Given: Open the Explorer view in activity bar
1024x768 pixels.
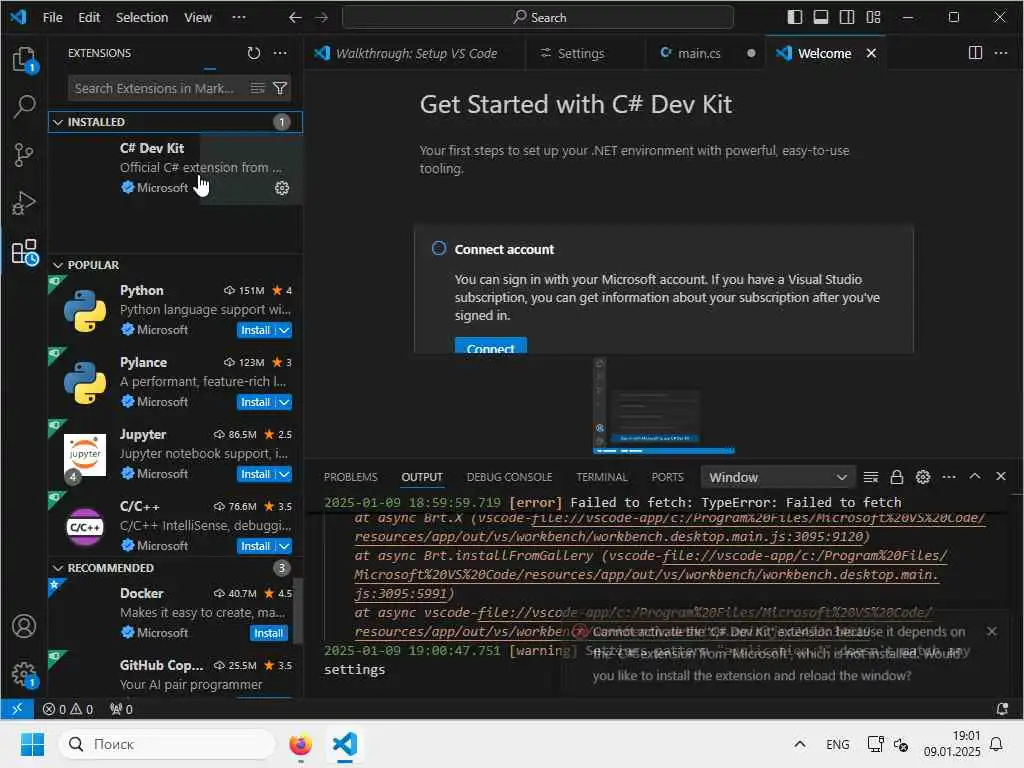Looking at the screenshot, I should pyautogui.click(x=24, y=60).
